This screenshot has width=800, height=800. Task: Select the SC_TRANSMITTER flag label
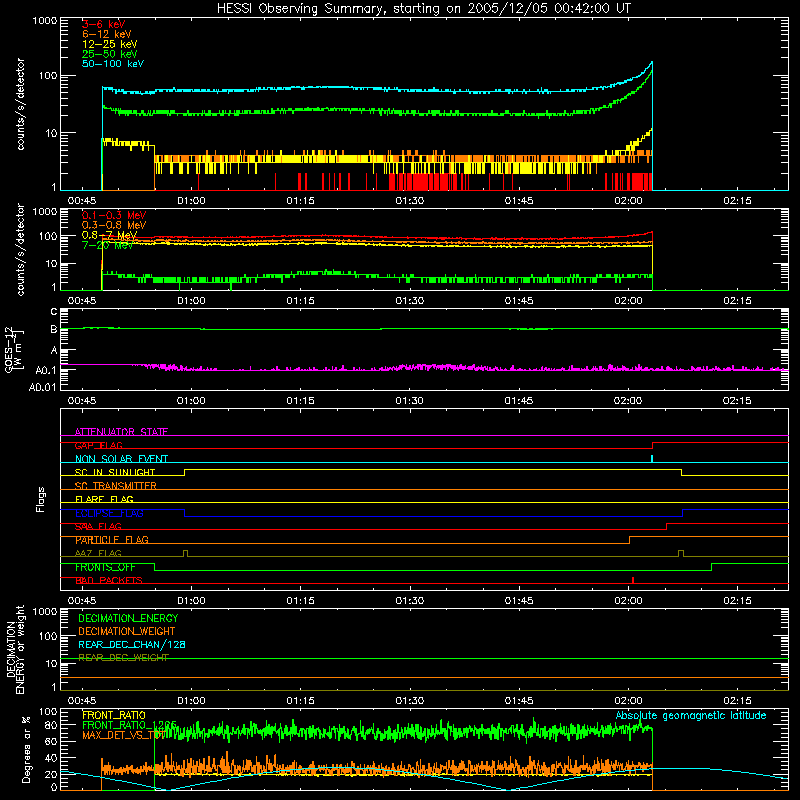click(x=116, y=486)
